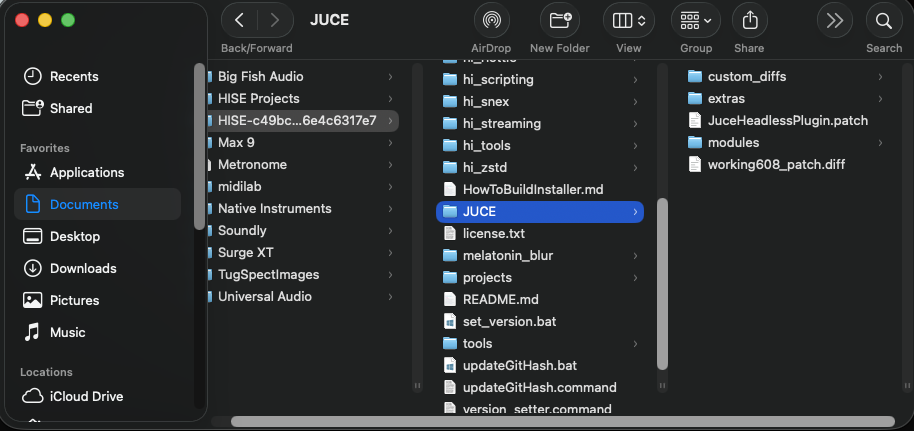Select the Soundly folder
The width and height of the screenshot is (914, 431).
[x=303, y=230]
